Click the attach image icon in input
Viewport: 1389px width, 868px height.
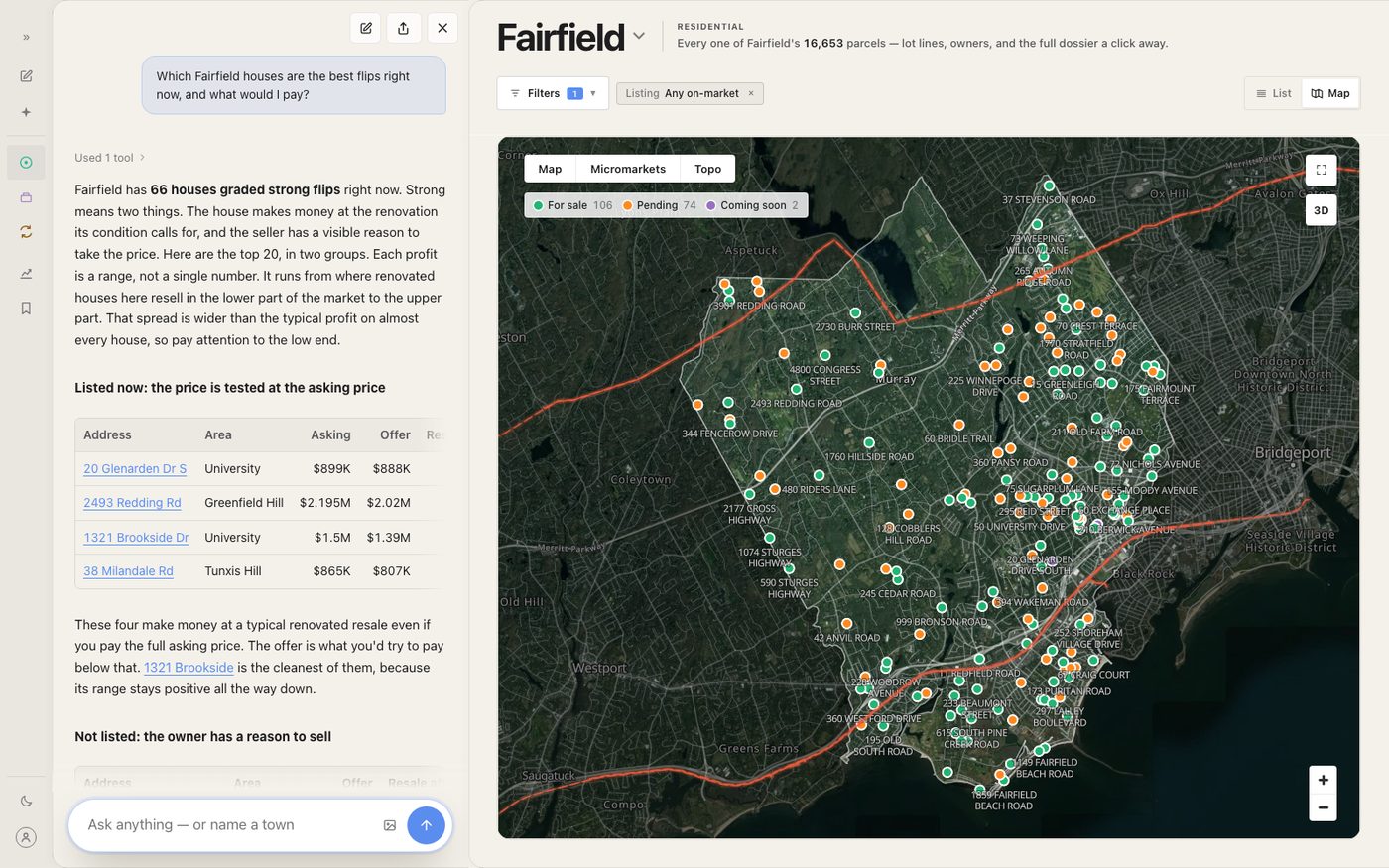coord(389,825)
